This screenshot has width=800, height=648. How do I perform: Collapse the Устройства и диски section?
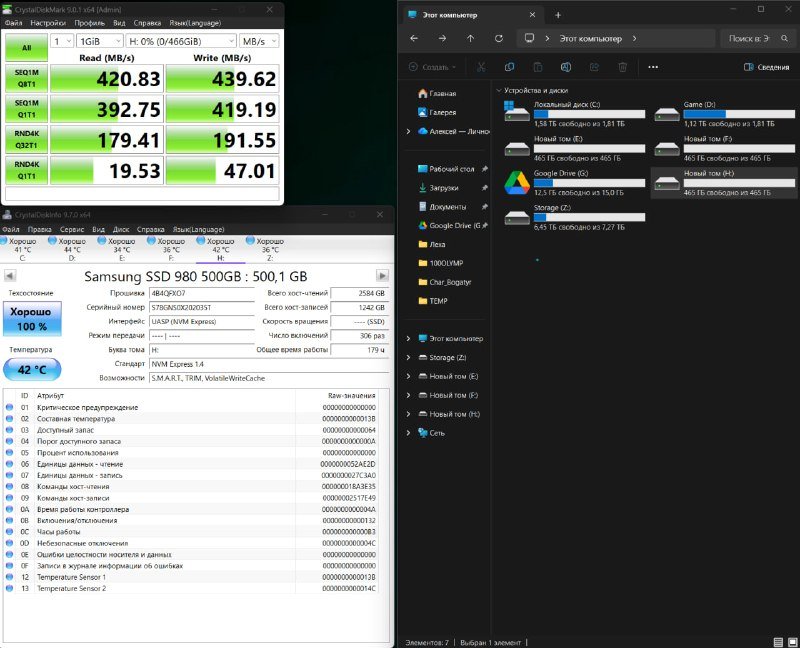click(500, 90)
